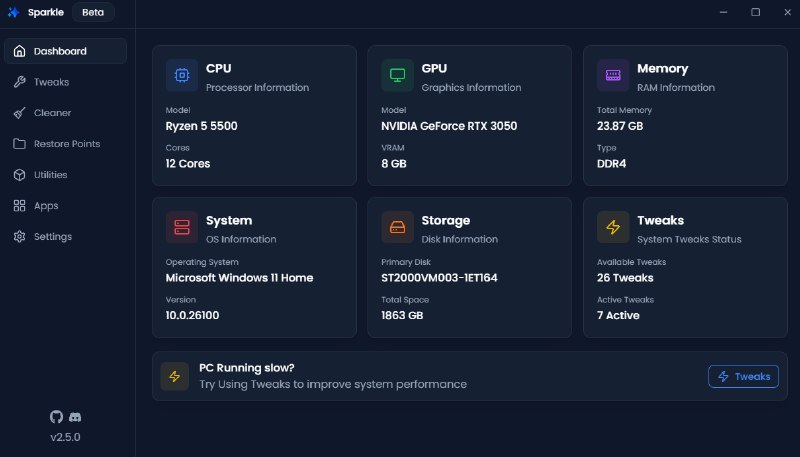Open the Tweaks page from sidebar
This screenshot has width=800, height=457.
51,82
